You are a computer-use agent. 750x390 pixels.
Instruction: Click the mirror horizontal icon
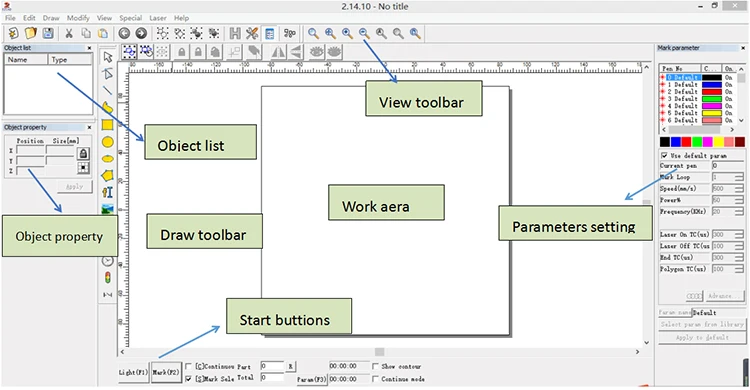tap(278, 52)
